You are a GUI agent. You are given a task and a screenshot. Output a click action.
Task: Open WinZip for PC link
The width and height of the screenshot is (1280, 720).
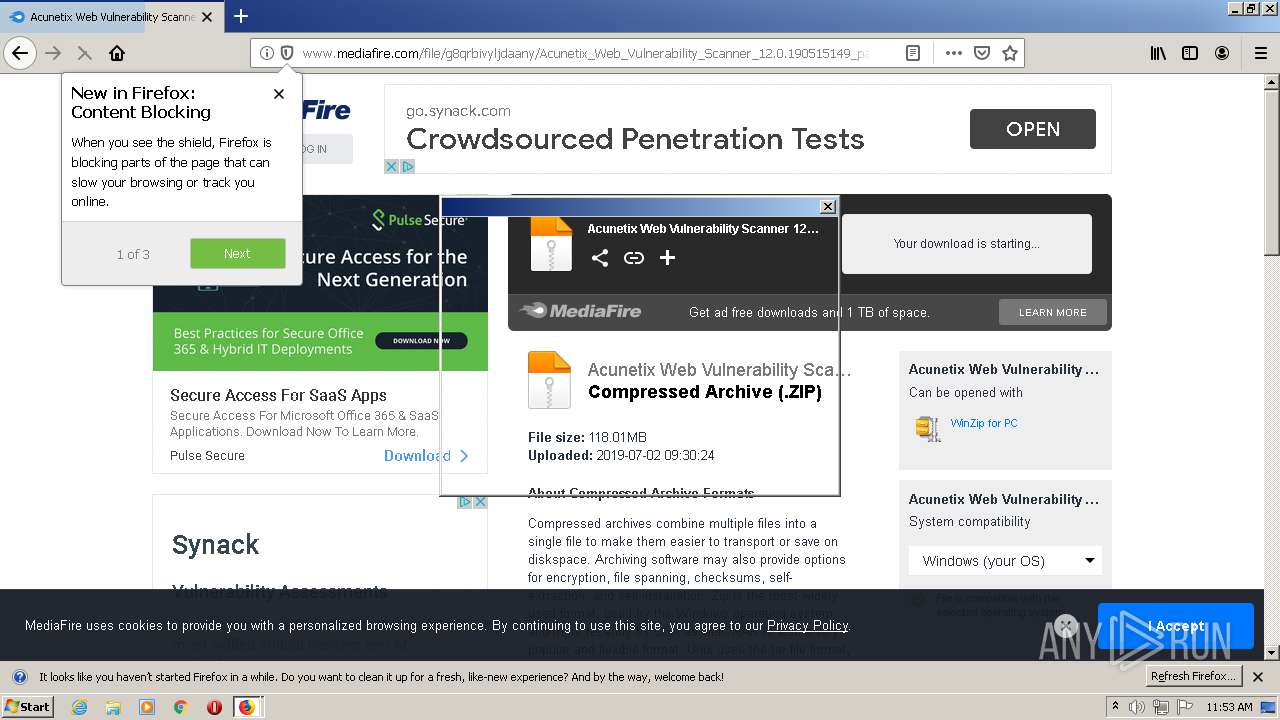984,423
